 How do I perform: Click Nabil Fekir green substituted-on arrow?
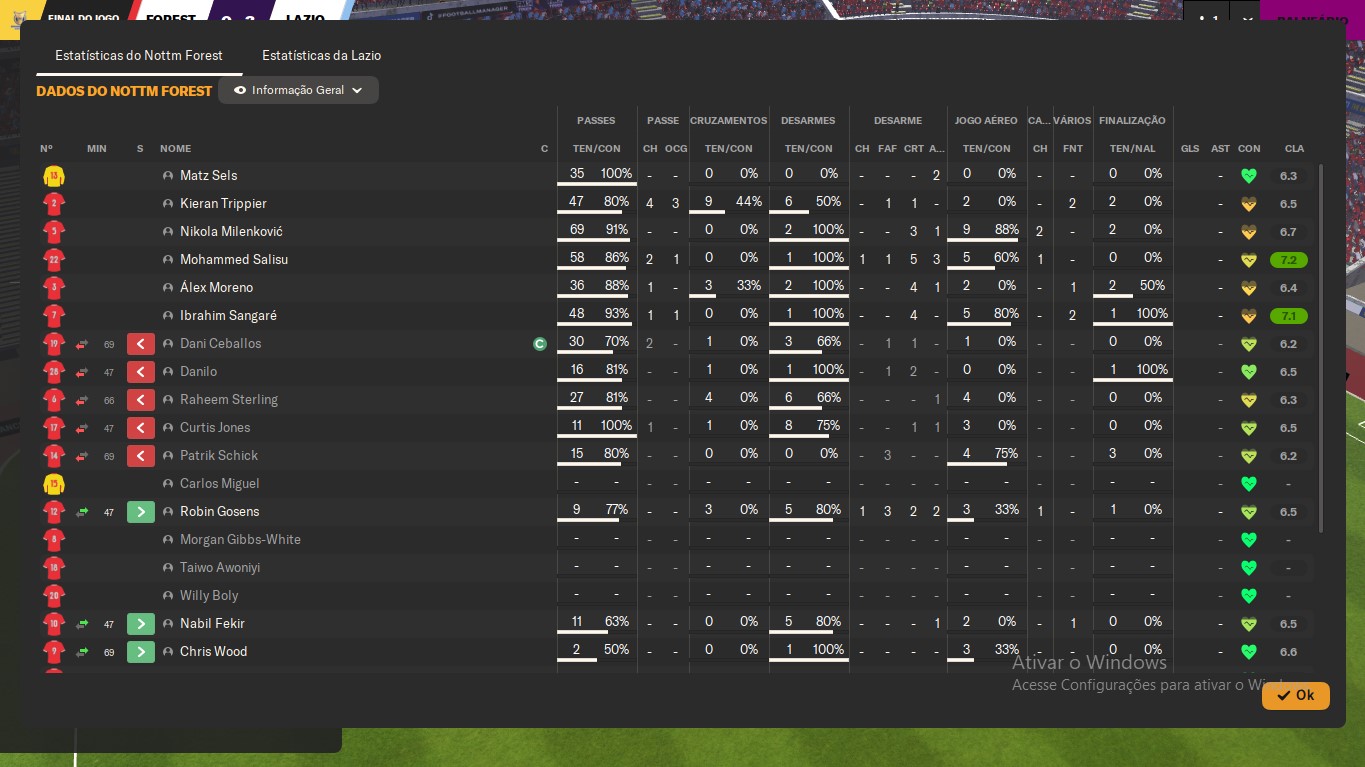[x=141, y=624]
